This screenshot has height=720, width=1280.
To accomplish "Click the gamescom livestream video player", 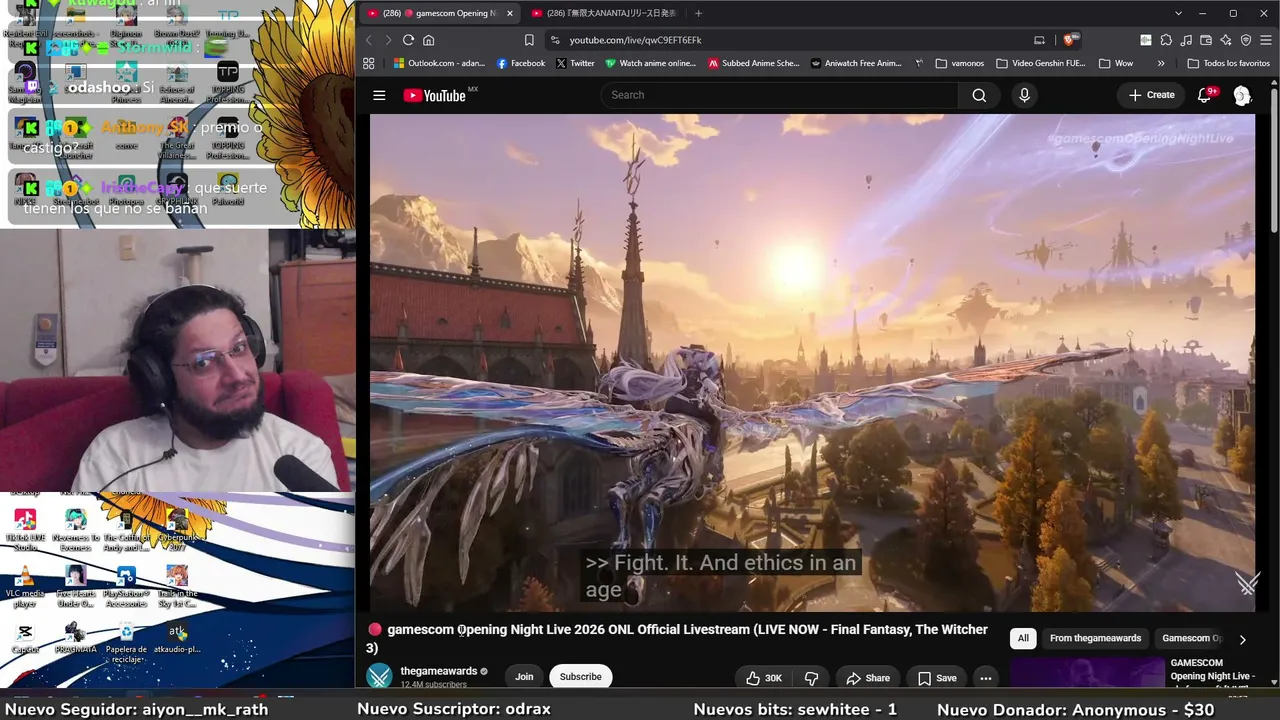I will coord(812,362).
